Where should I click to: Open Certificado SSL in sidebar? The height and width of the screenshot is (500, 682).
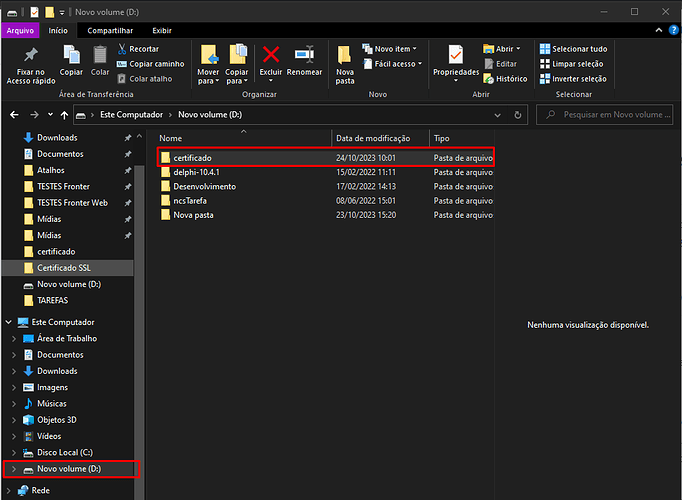pos(68,268)
